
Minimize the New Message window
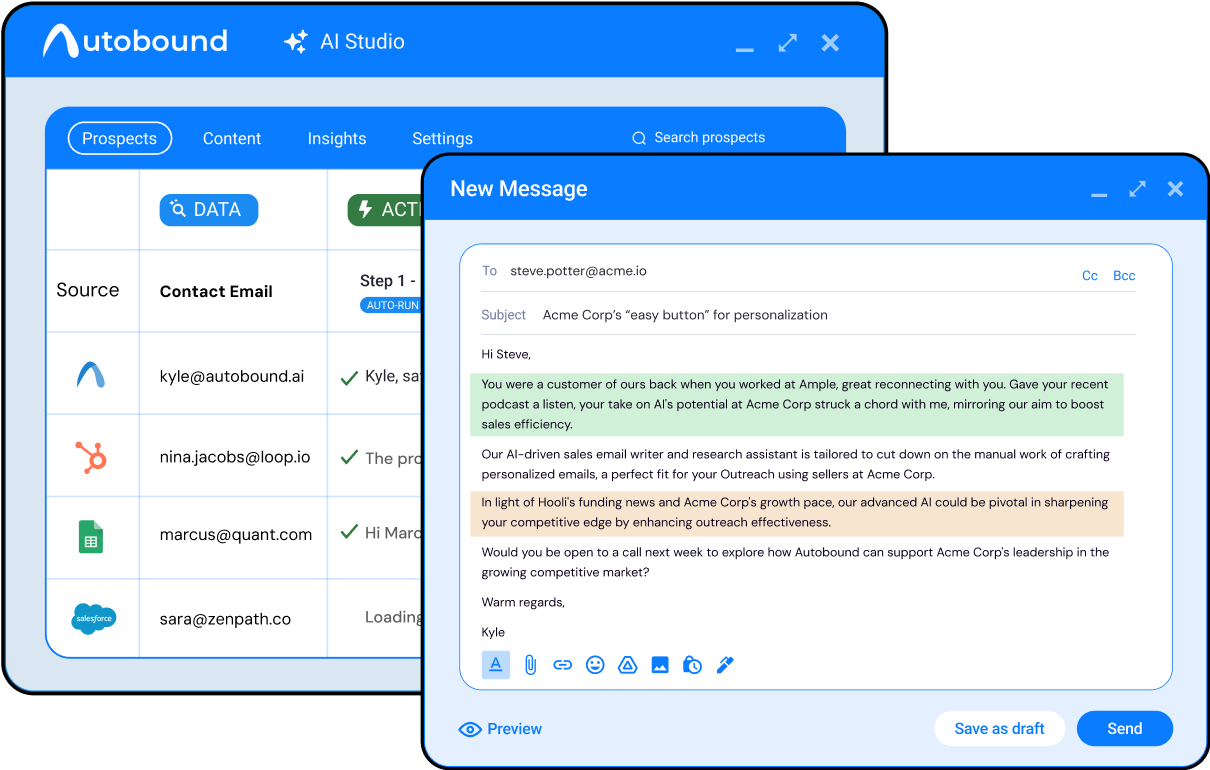[1099, 194]
